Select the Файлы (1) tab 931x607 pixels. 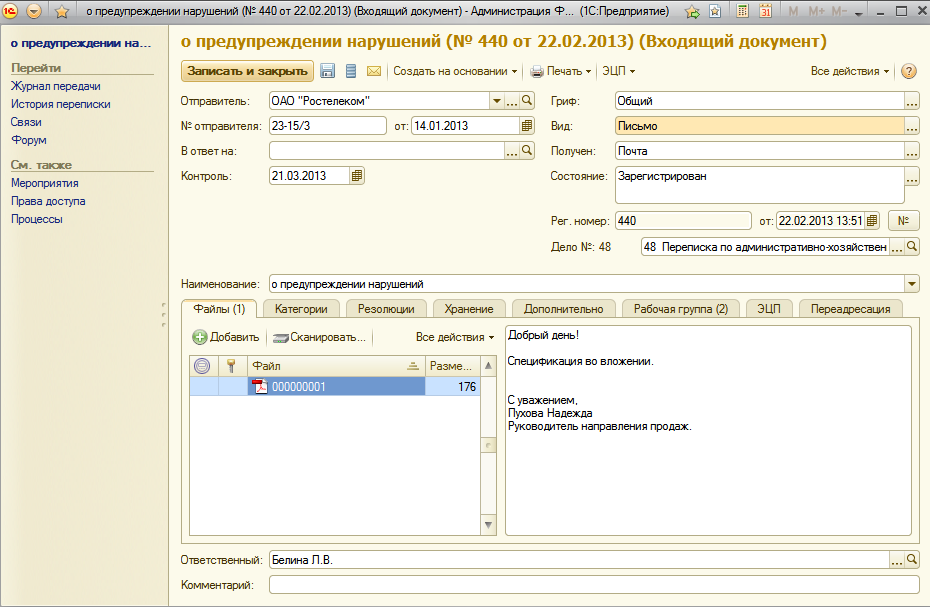click(x=219, y=309)
